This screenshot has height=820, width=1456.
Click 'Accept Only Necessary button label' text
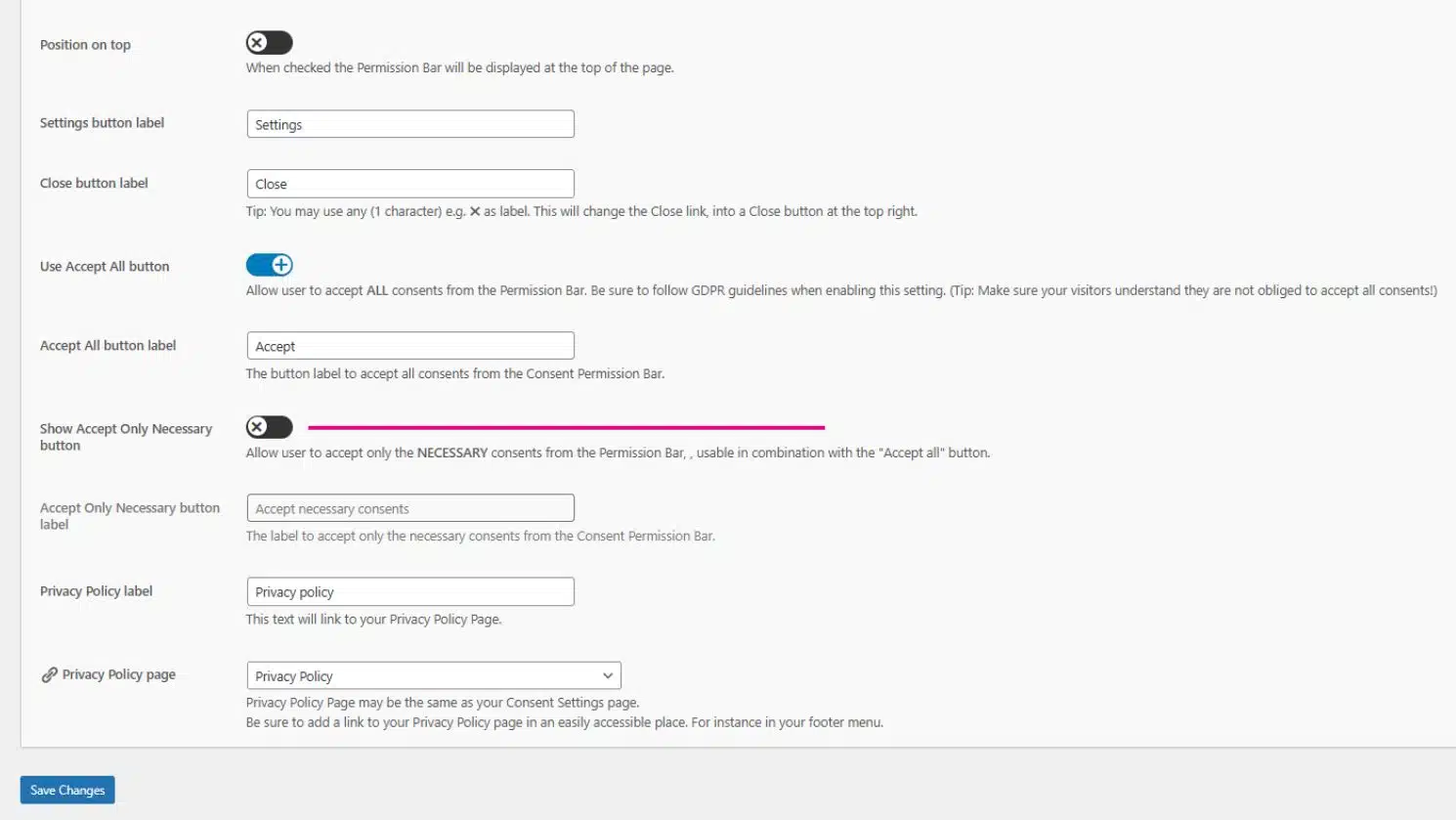pos(130,516)
